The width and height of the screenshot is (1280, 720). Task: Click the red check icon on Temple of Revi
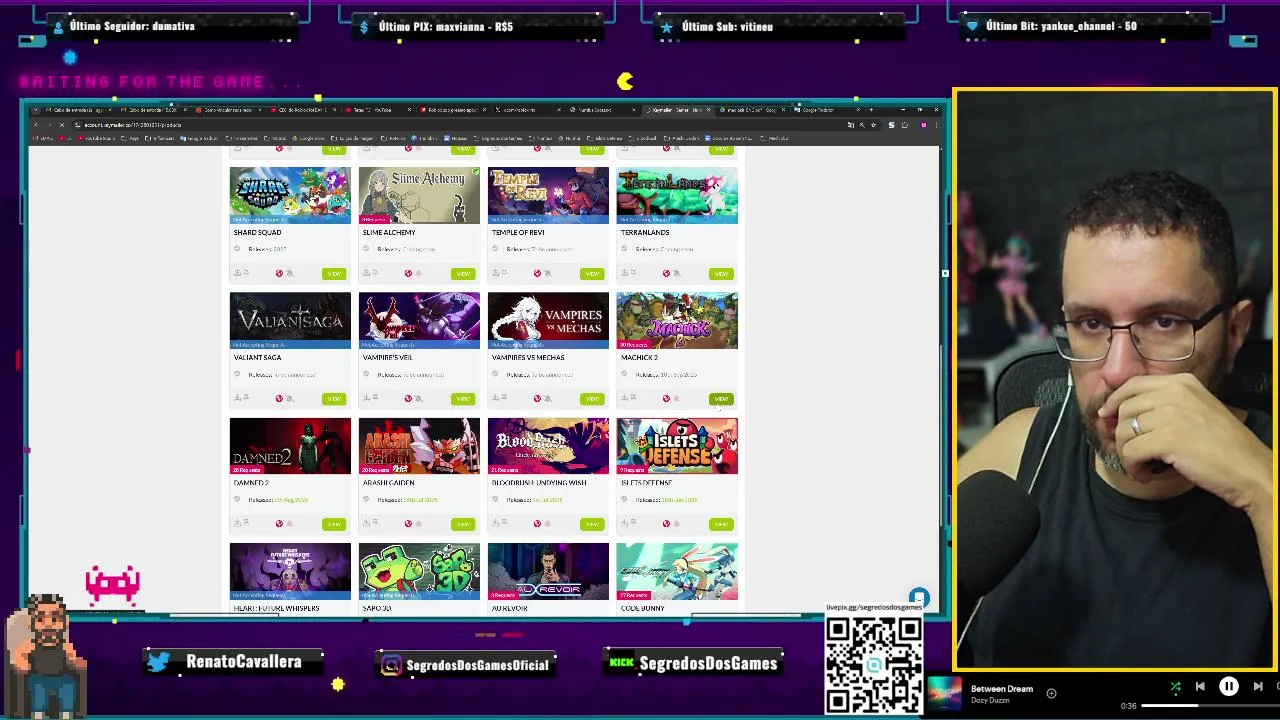[x=537, y=273]
